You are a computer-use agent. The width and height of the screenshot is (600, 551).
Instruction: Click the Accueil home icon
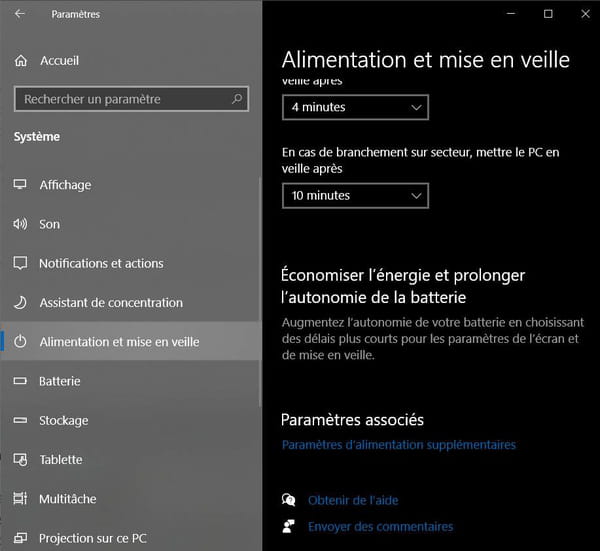tap(21, 60)
